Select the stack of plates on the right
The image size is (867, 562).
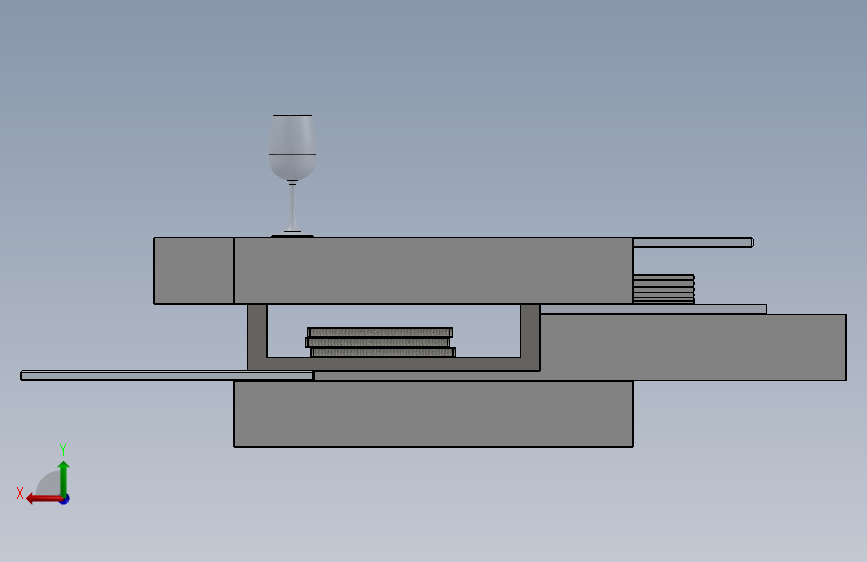click(x=664, y=289)
